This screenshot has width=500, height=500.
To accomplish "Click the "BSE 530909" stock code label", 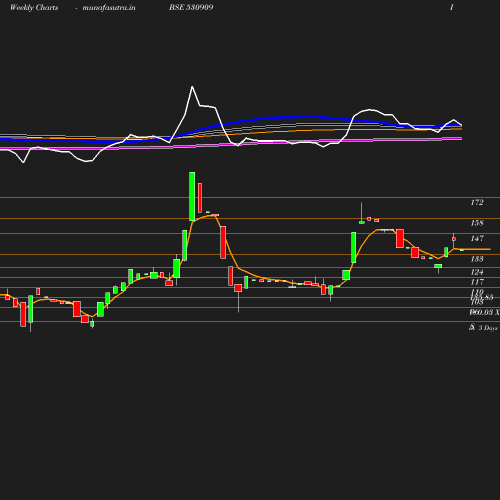I will (x=191, y=7).
